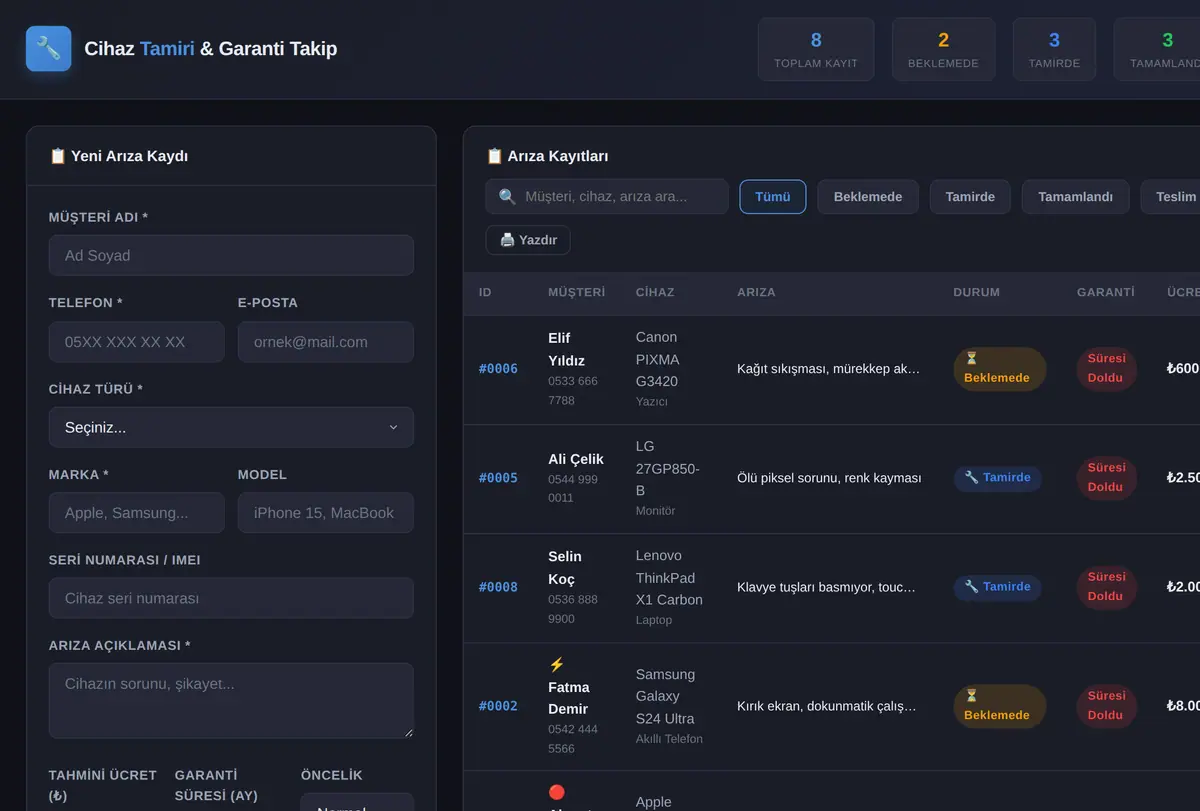This screenshot has height=811, width=1200.
Task: Click the Süresi Doldu badge in row #0008
Action: tap(1106, 587)
